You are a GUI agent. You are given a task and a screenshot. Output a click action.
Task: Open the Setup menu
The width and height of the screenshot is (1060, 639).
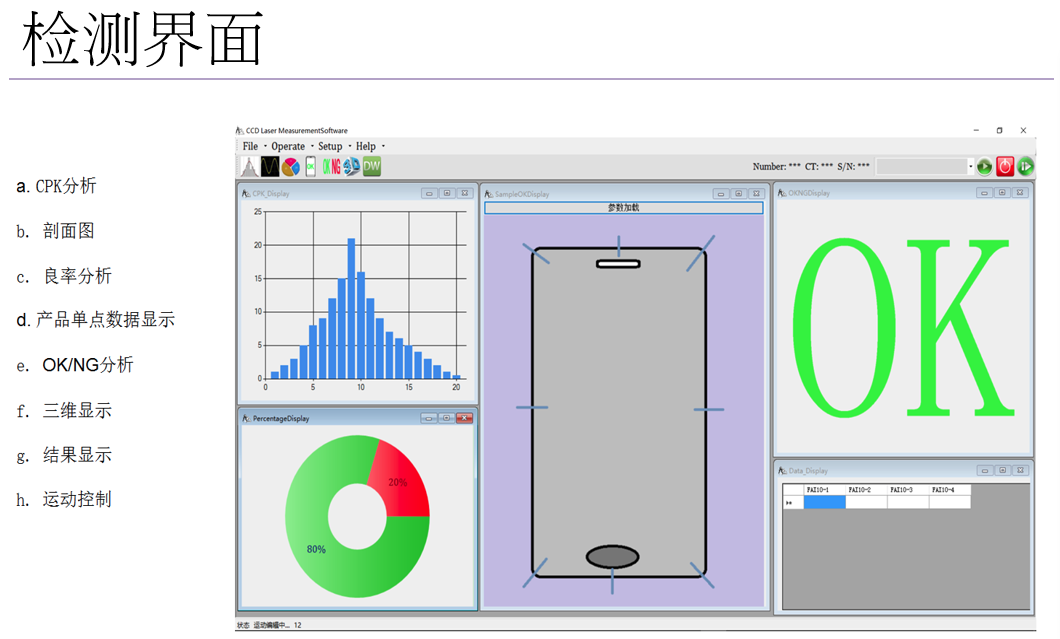(x=330, y=146)
